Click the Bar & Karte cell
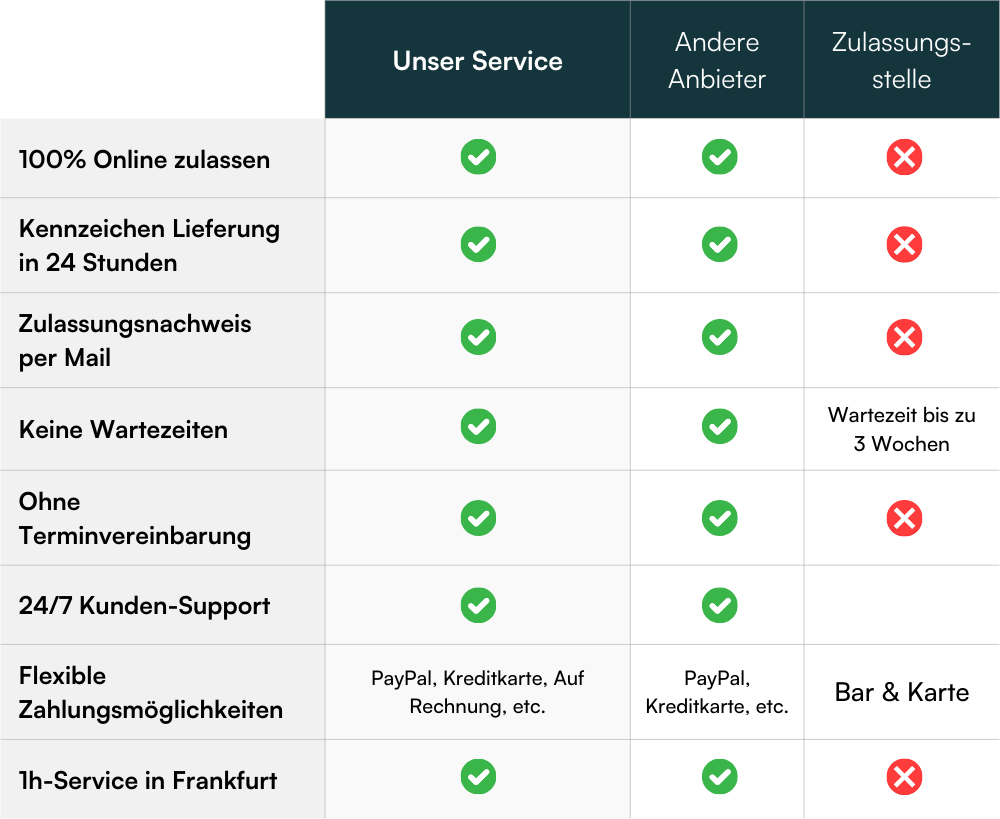The image size is (1000, 819). tap(902, 692)
